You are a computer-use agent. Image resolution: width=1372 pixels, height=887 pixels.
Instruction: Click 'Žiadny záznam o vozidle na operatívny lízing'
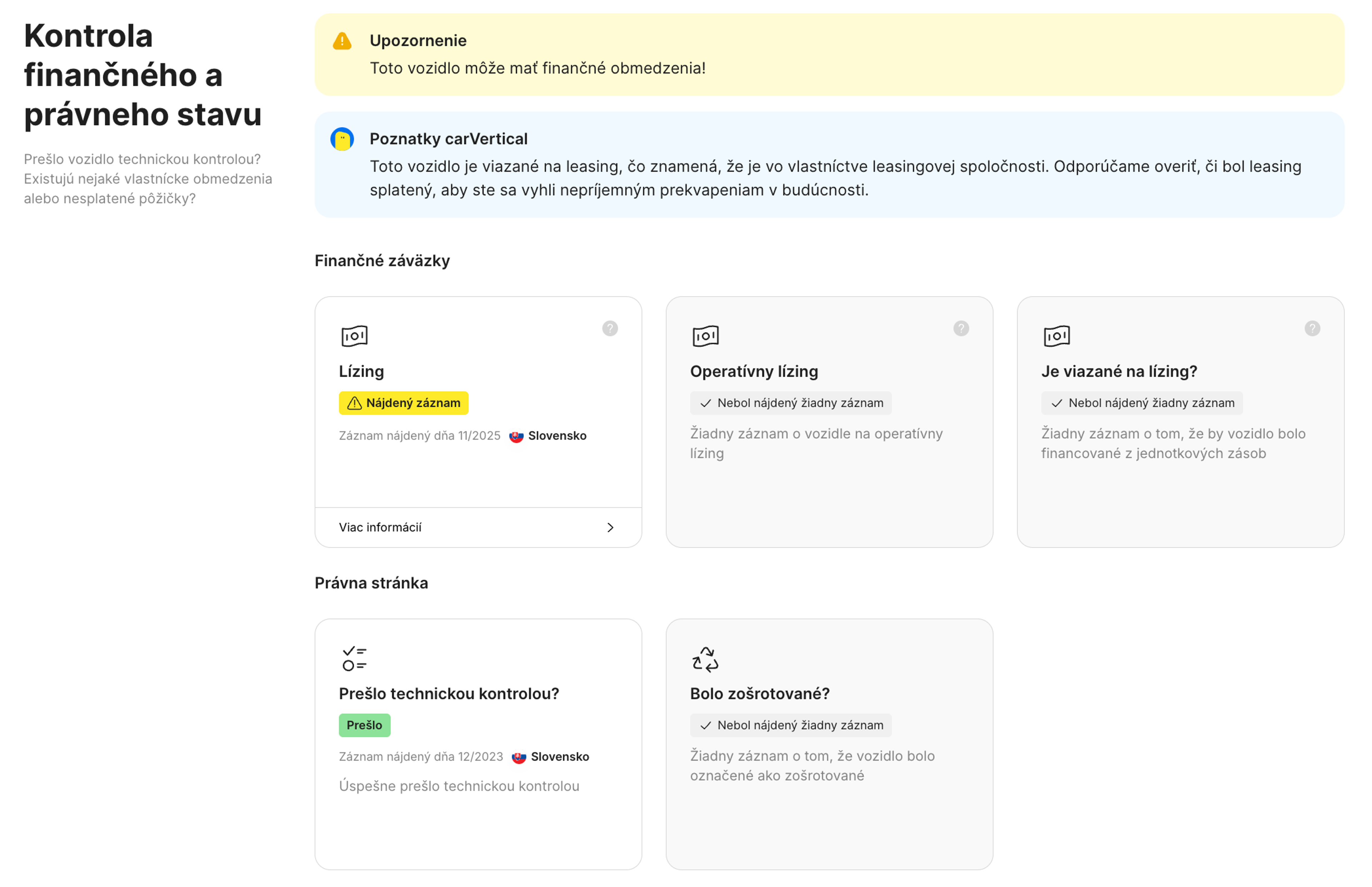[816, 444]
